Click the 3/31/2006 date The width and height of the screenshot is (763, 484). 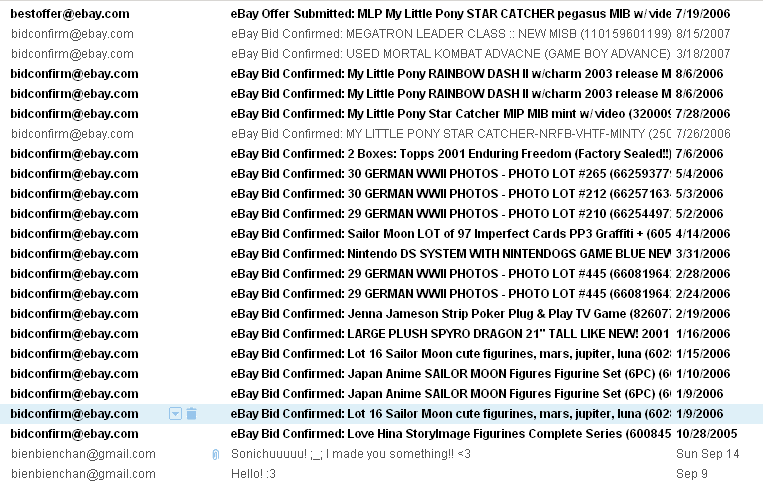tap(703, 253)
